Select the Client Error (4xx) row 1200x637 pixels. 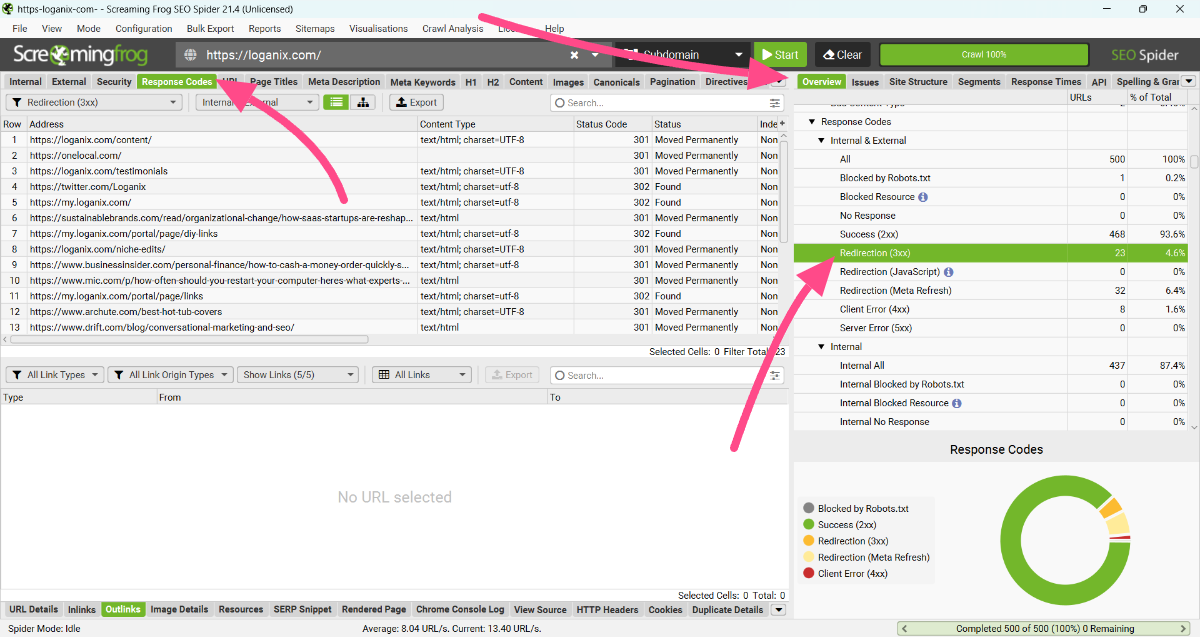(990, 309)
